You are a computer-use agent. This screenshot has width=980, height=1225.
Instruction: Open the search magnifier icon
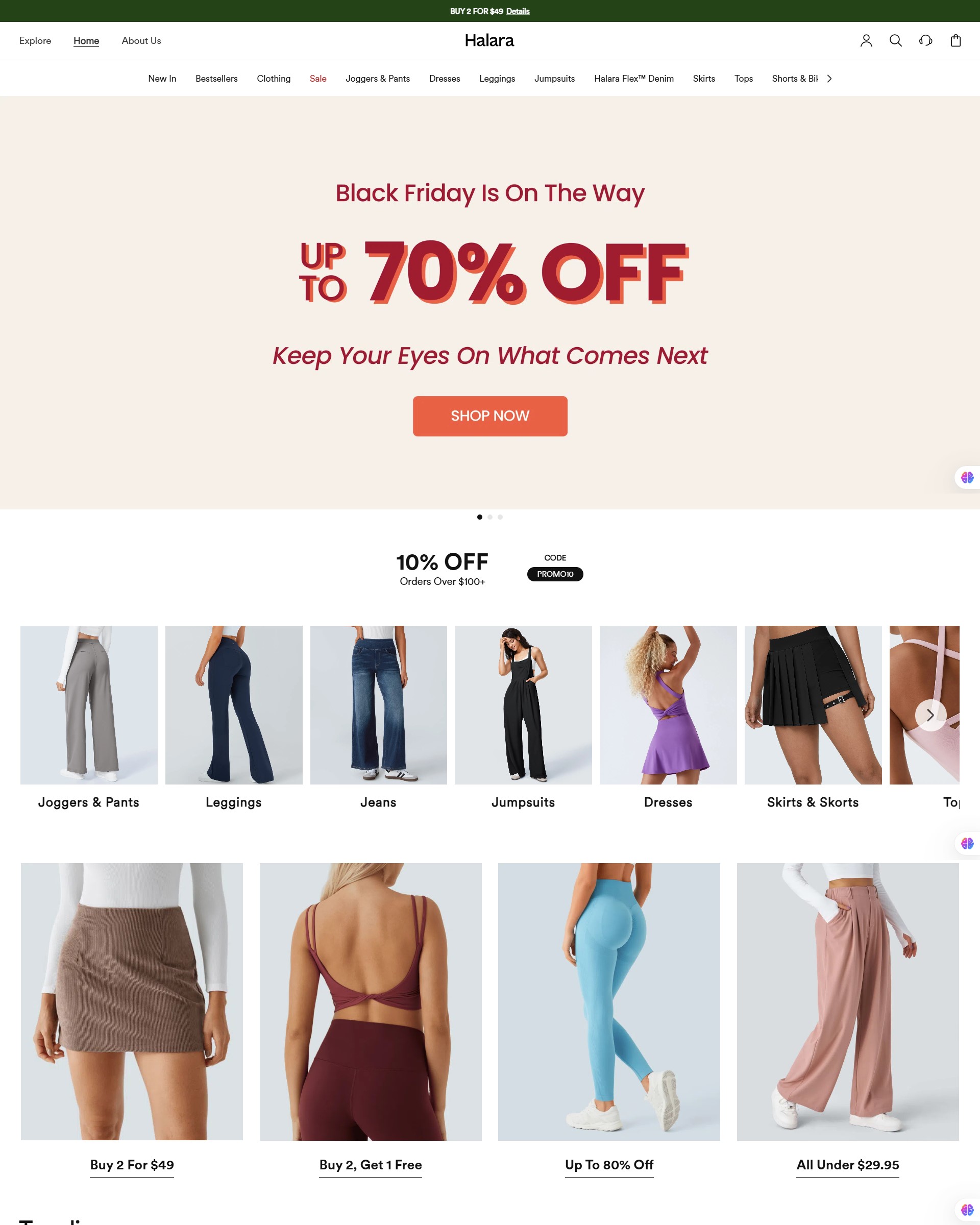pos(895,40)
